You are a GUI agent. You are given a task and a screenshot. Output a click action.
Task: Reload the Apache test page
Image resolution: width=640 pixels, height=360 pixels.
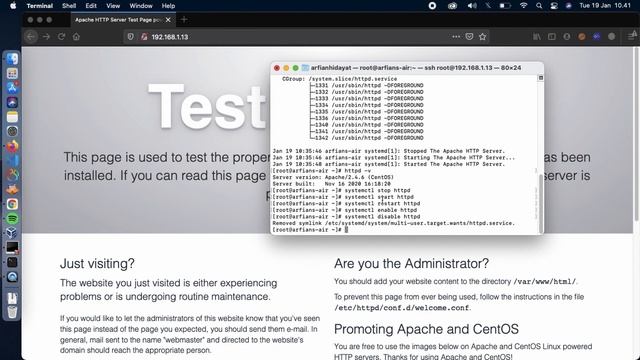click(x=61, y=37)
